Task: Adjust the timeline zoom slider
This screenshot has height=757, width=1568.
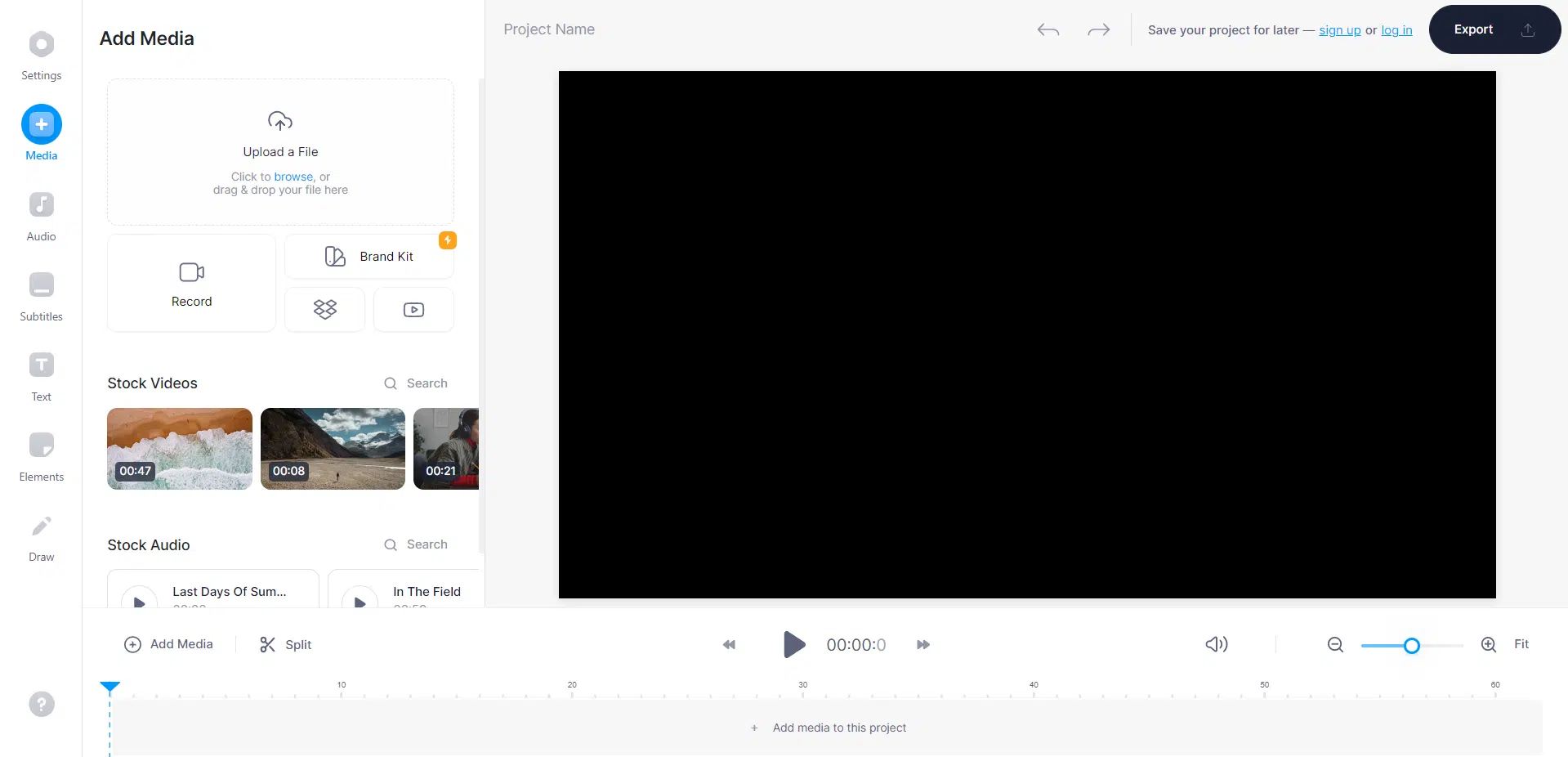Action: point(1411,645)
